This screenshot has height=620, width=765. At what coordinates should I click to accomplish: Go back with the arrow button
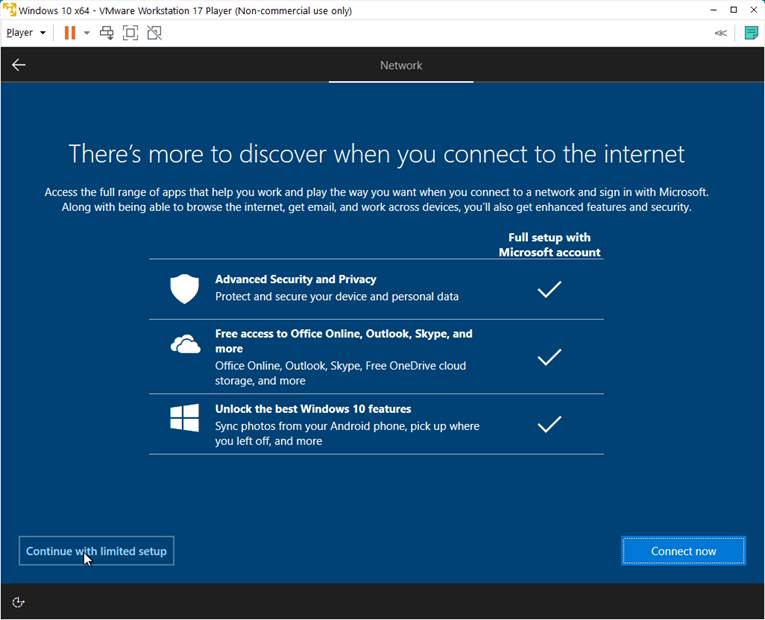19,65
